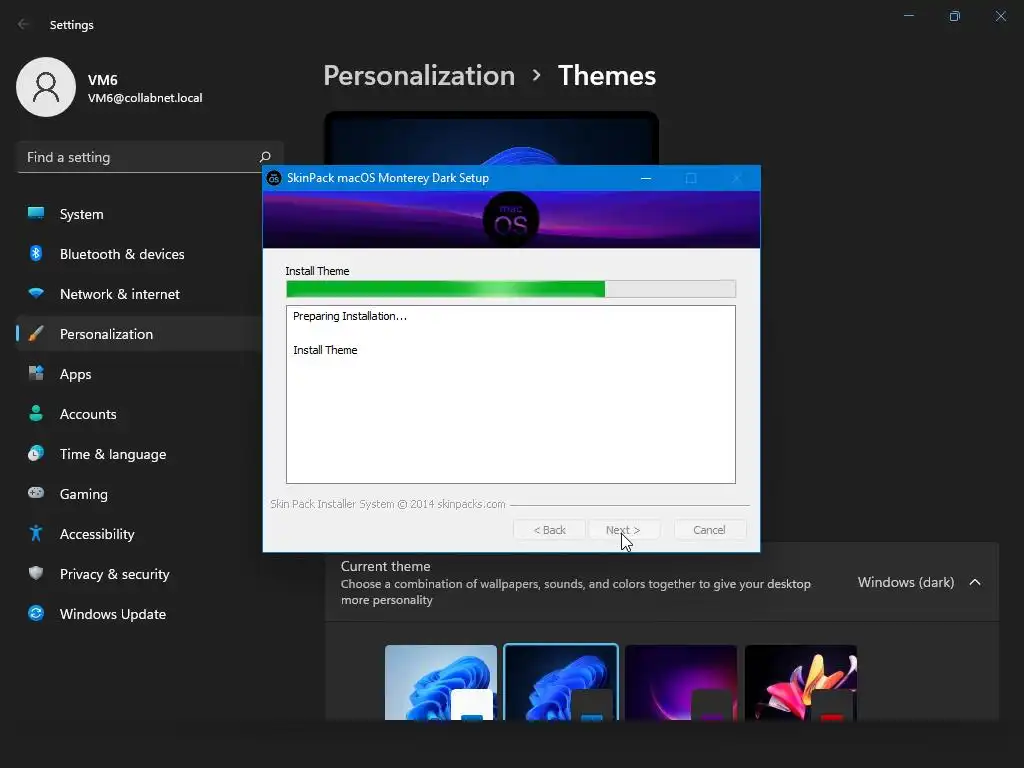Click the search magnifier icon in Settings
1024x768 pixels.
pyautogui.click(x=264, y=157)
